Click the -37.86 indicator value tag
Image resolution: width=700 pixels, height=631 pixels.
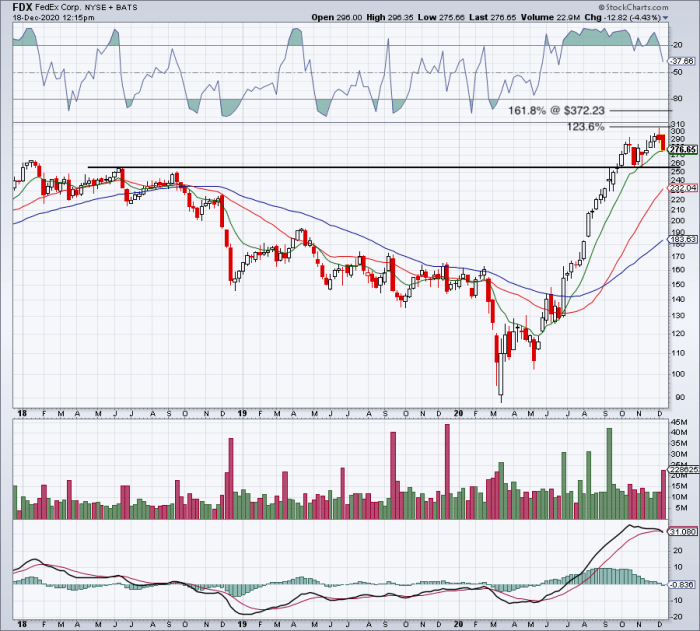tap(682, 61)
